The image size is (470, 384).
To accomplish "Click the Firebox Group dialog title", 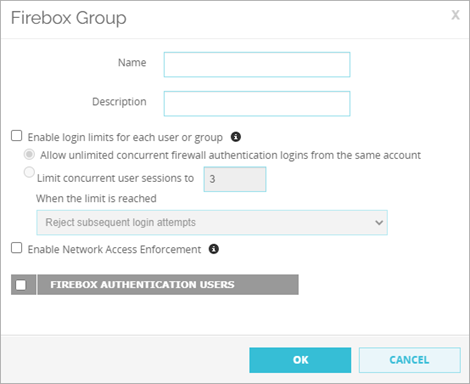I will click(69, 18).
